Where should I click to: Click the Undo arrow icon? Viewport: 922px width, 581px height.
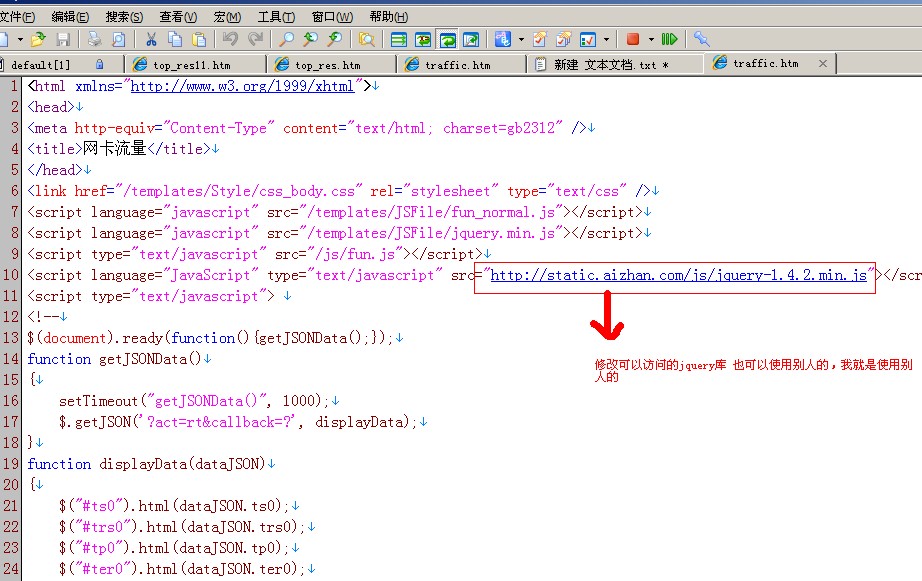(230, 40)
